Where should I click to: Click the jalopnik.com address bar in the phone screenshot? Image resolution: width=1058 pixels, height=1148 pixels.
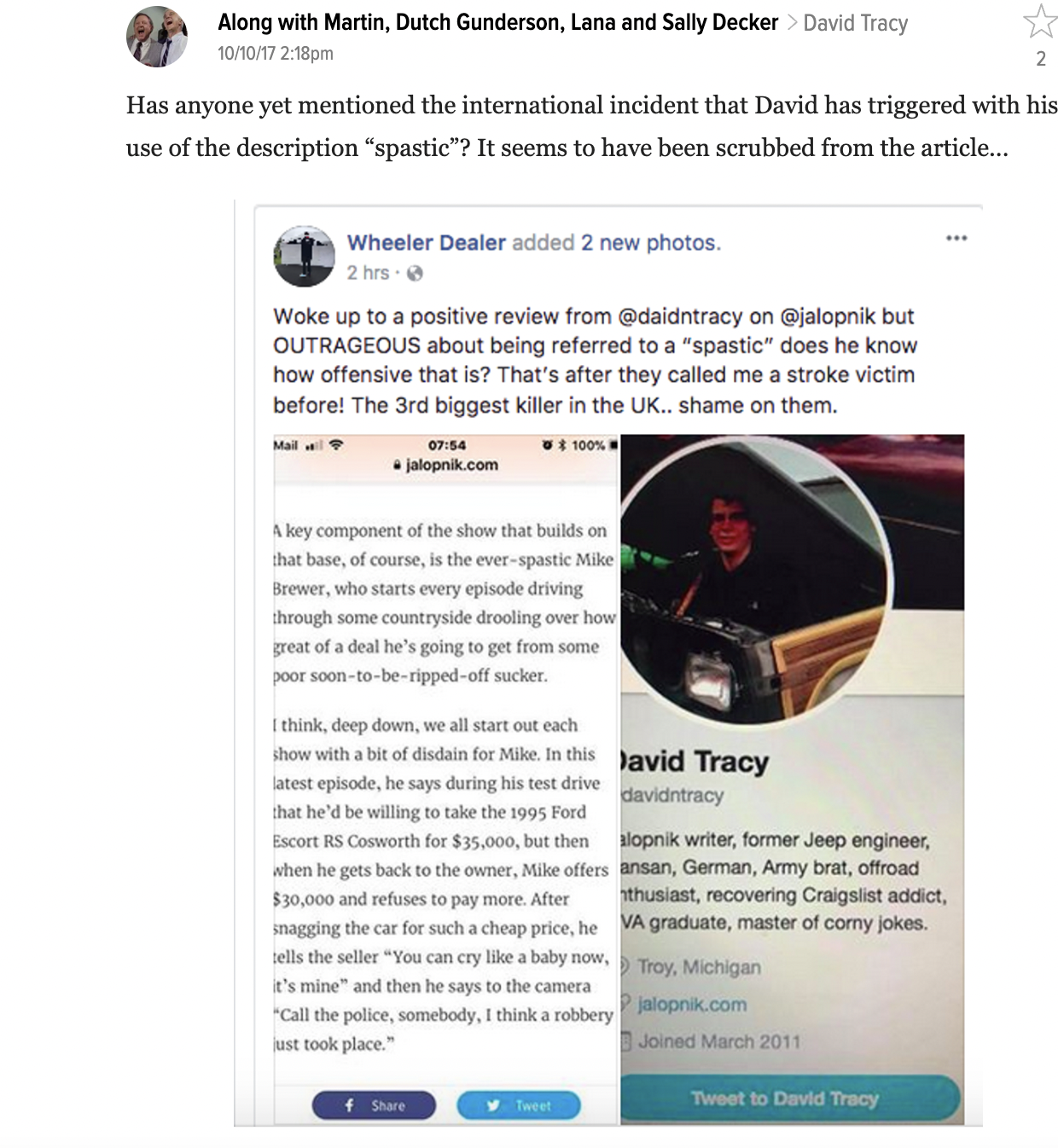click(445, 466)
